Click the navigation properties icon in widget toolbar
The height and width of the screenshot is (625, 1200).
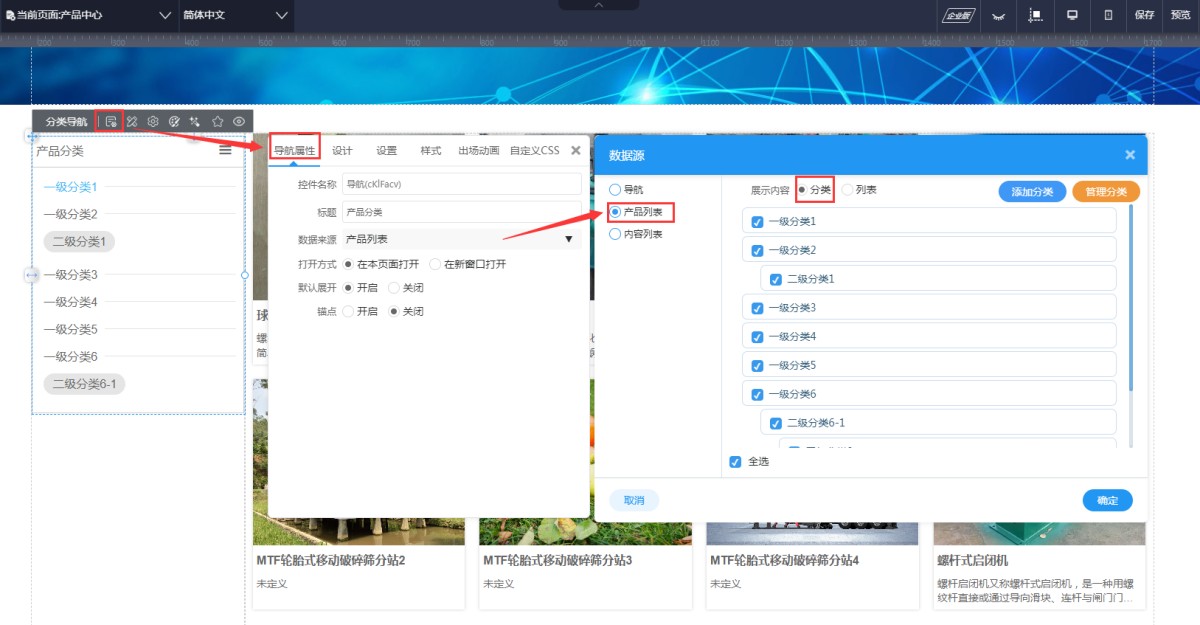point(111,121)
